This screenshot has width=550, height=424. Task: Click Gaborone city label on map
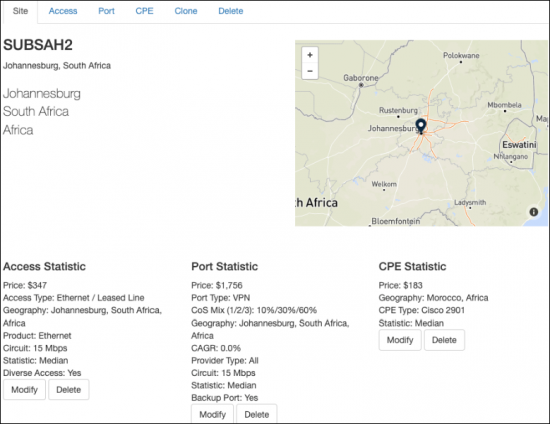tap(361, 78)
